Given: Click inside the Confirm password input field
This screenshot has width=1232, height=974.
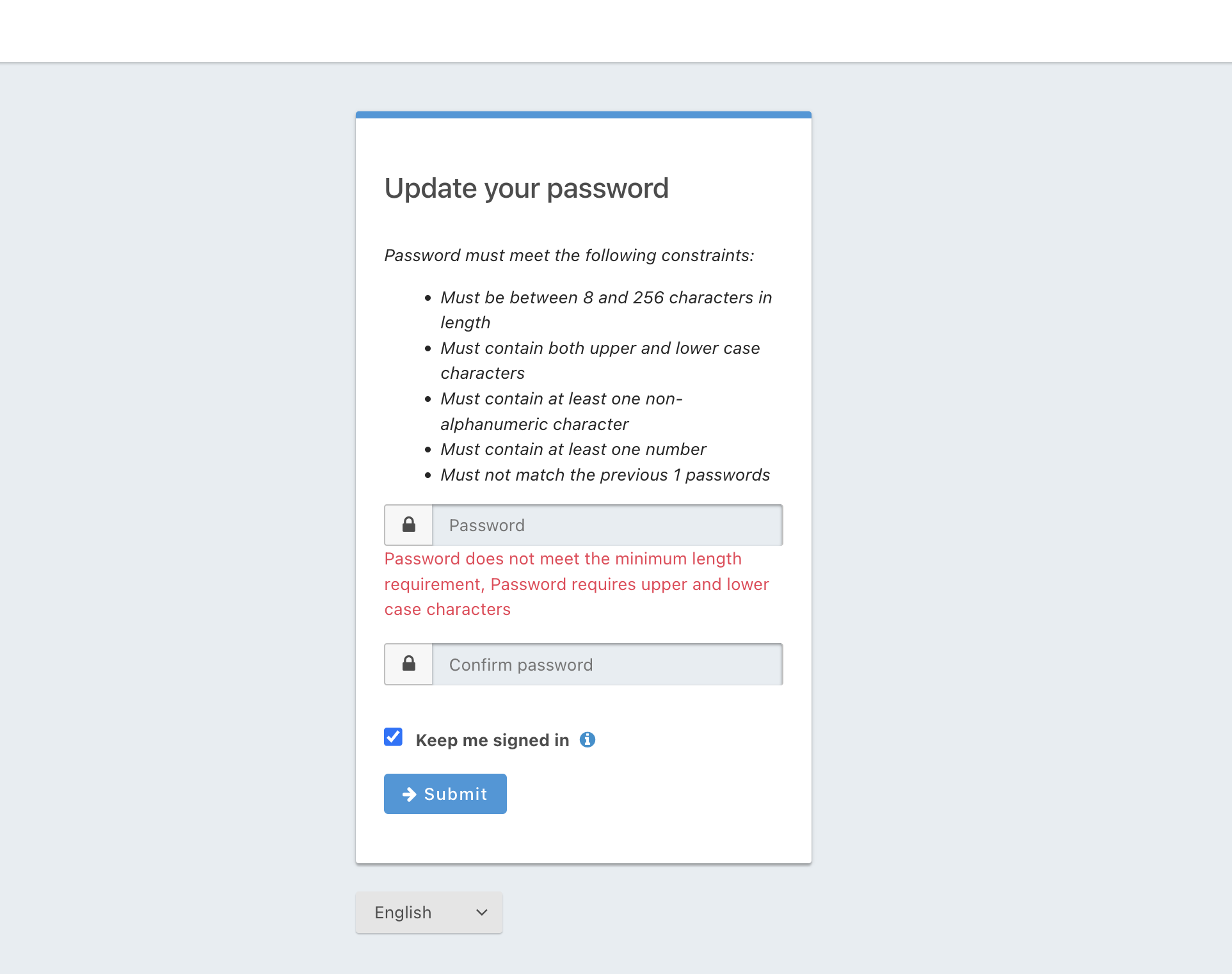Looking at the screenshot, I should pyautogui.click(x=607, y=664).
